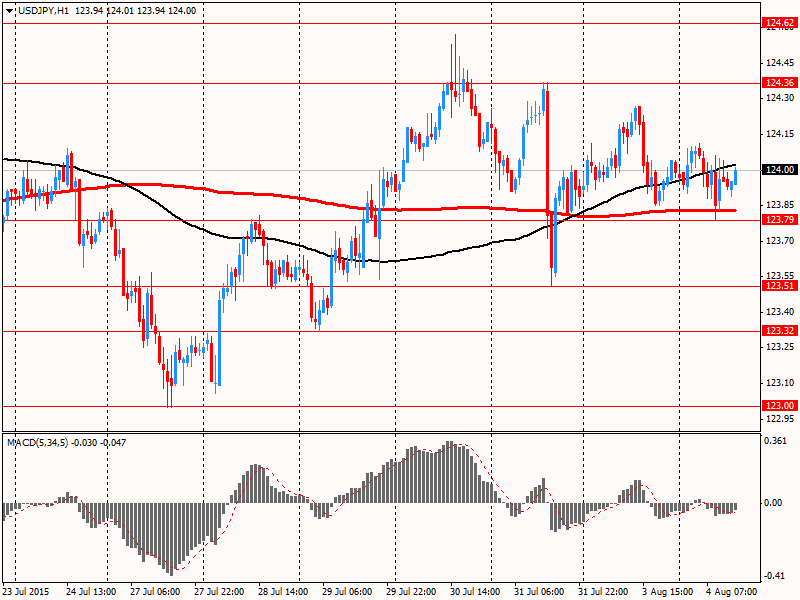Select the 27 Jul 06:00 time label
This screenshot has width=800, height=600.
click(155, 592)
